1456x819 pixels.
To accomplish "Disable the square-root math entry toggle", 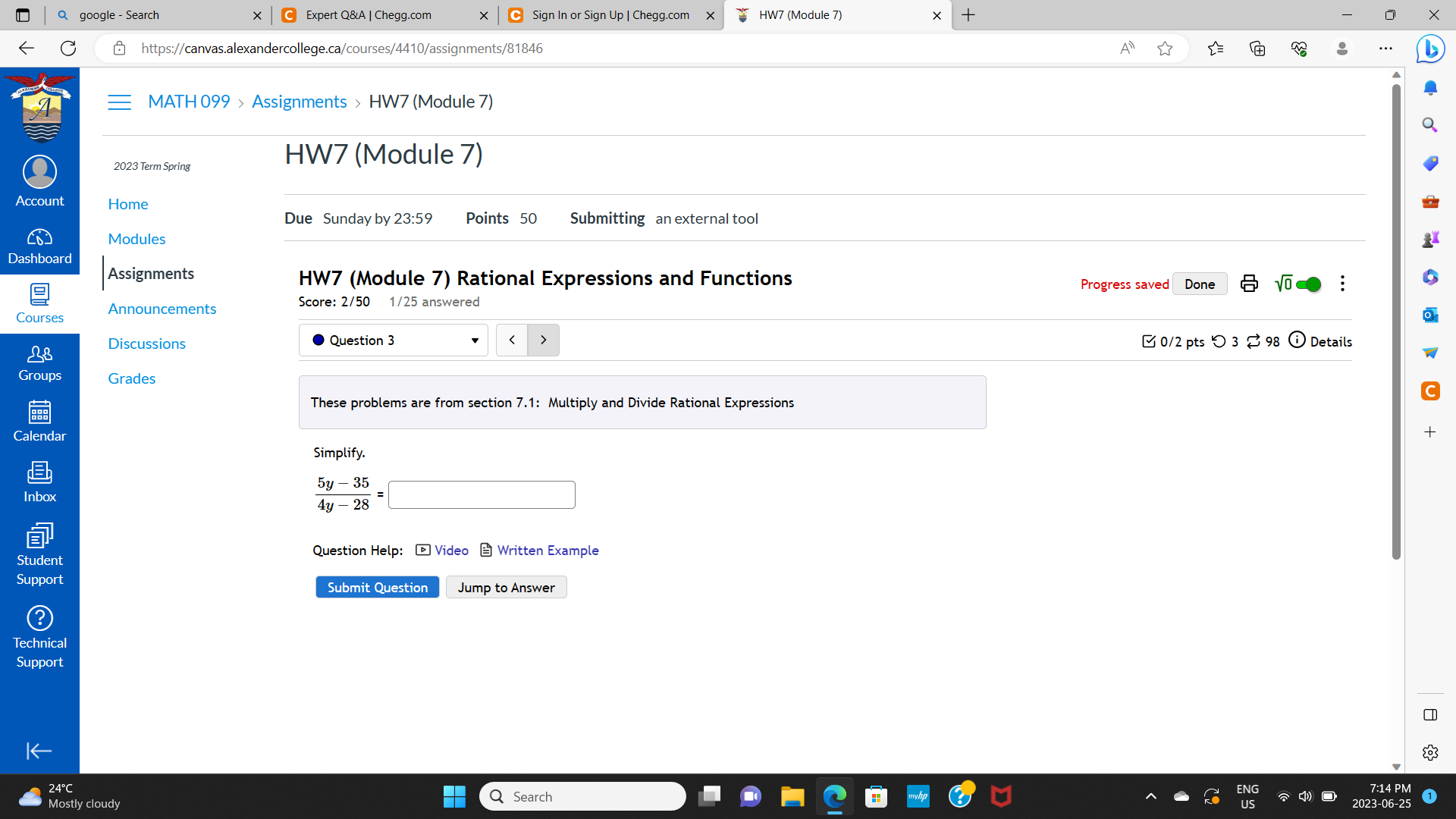I will coord(1310,284).
